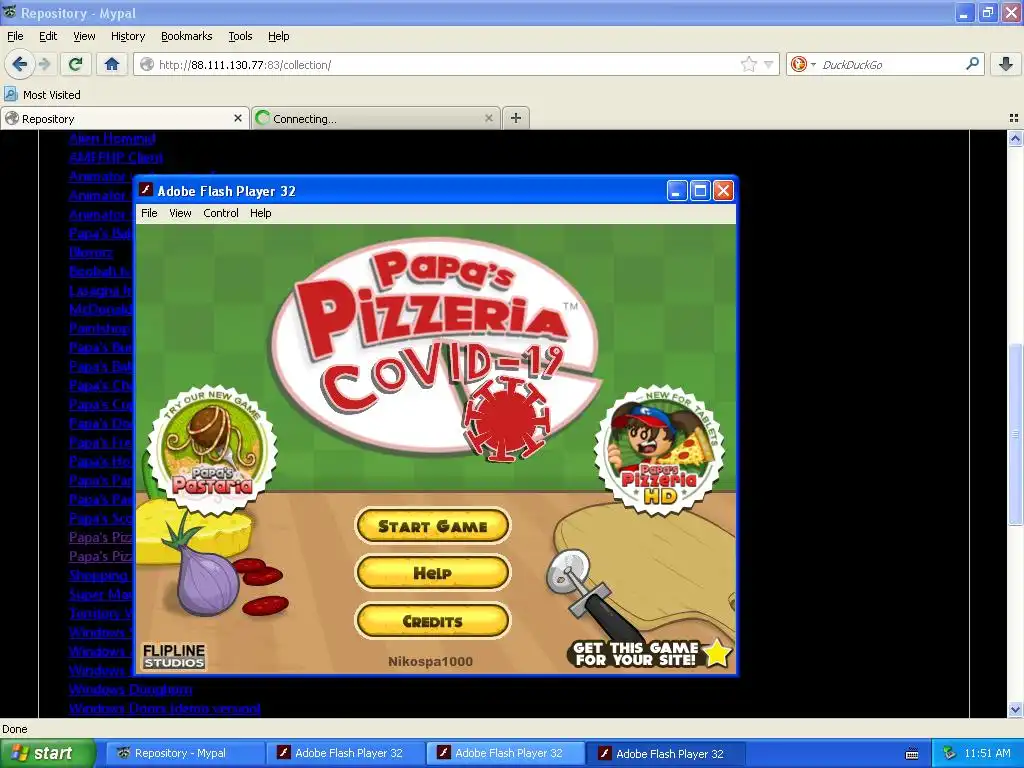Open the Windows Doors (demo version) link
Viewport: 1024px width, 768px height.
165,708
